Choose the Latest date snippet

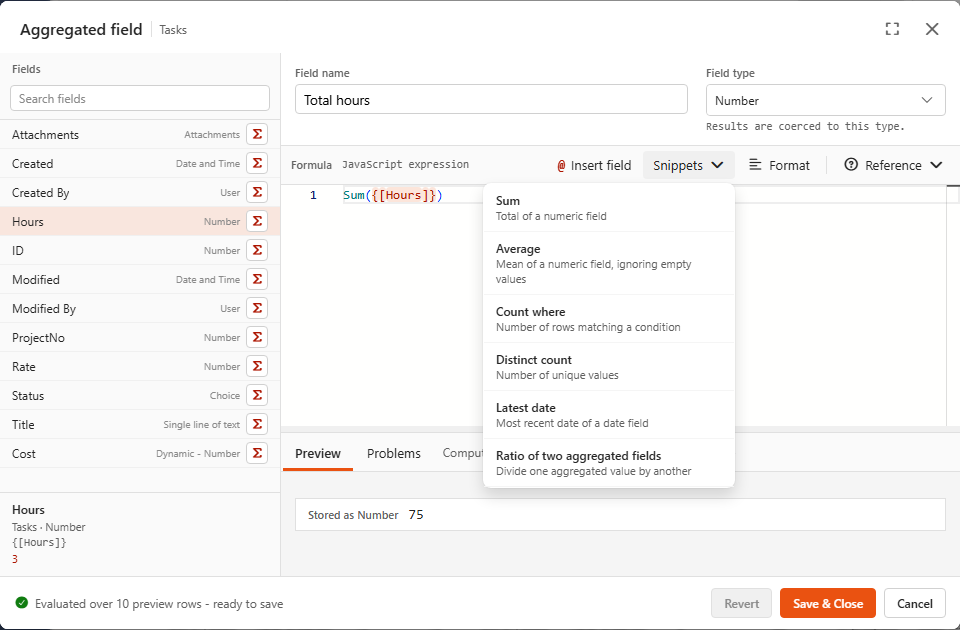pyautogui.click(x=609, y=415)
